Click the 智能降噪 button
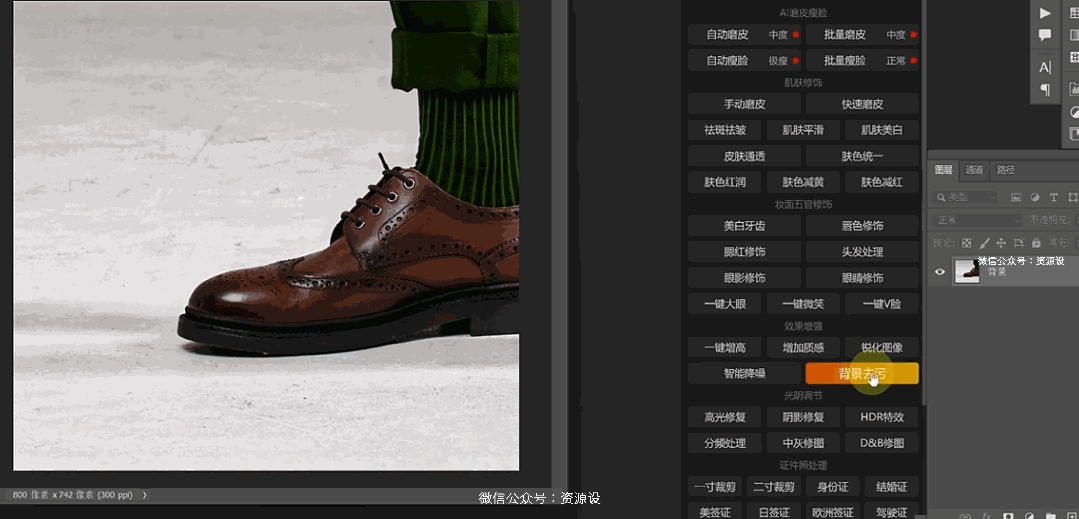 click(x=745, y=374)
